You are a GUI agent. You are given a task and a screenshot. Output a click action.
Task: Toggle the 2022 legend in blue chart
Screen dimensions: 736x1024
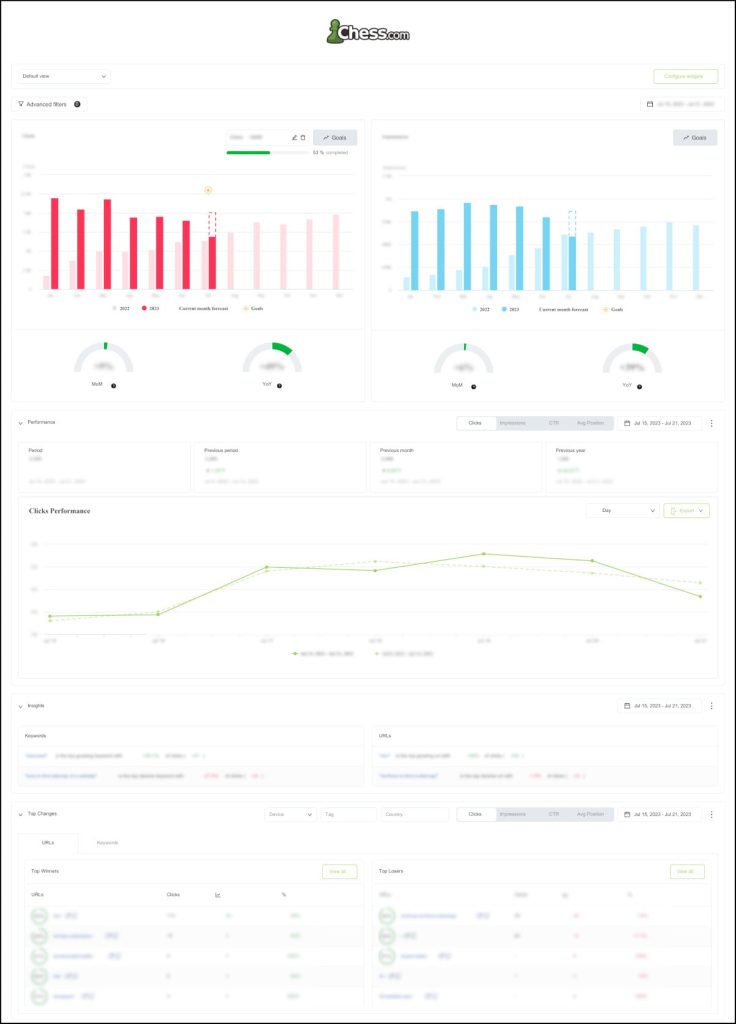481,310
